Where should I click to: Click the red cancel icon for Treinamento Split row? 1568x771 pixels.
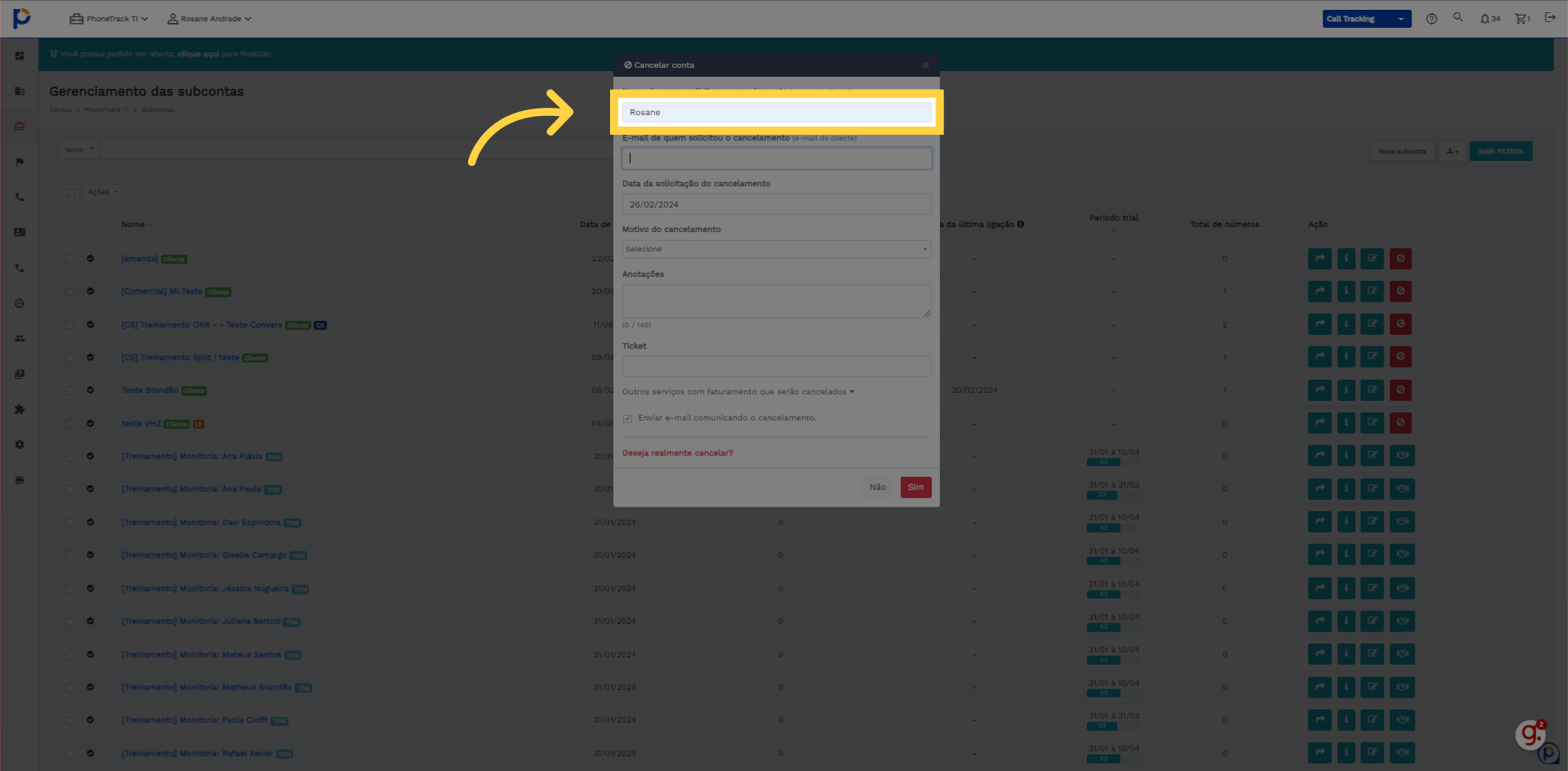[x=1401, y=357]
